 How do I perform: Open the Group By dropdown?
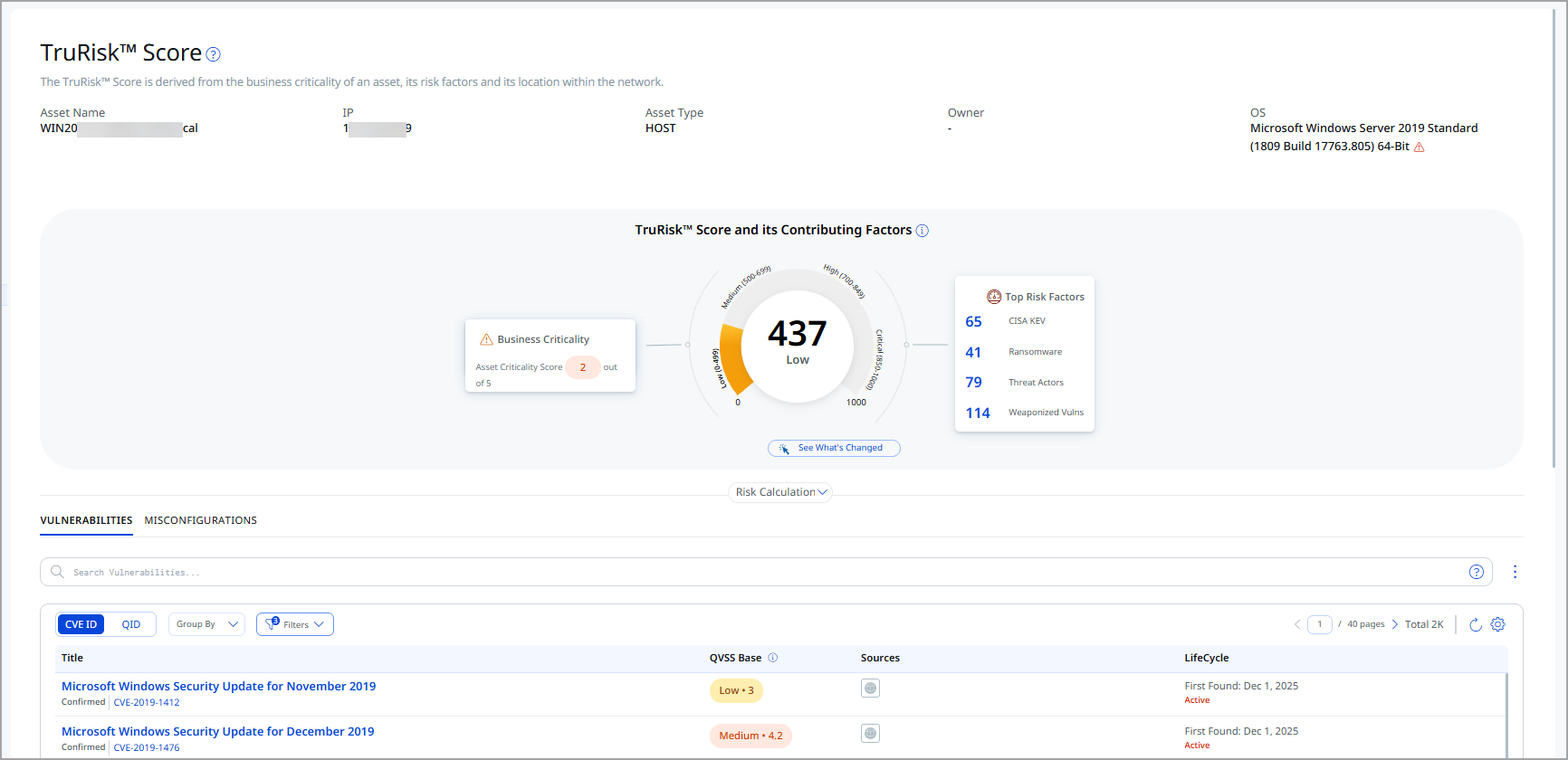click(206, 624)
